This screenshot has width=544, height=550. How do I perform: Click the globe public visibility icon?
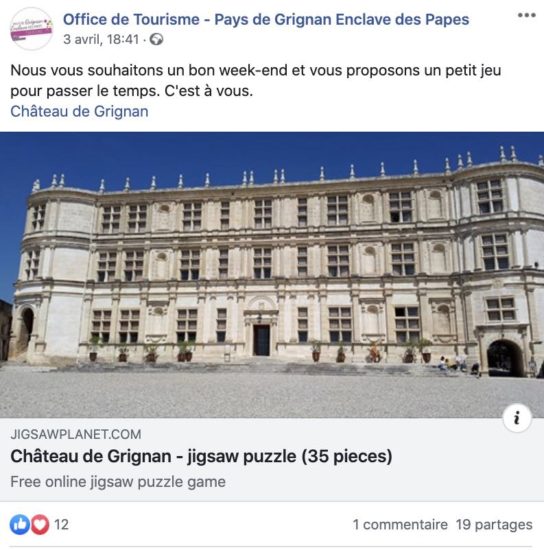(x=156, y=39)
